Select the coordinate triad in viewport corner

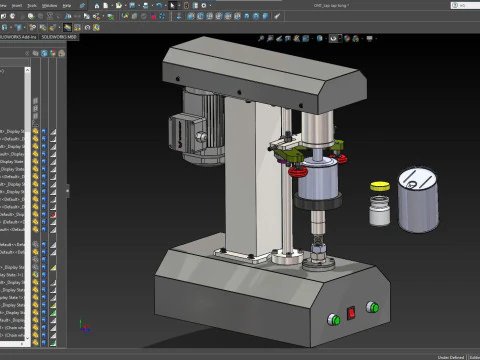[x=84, y=326]
